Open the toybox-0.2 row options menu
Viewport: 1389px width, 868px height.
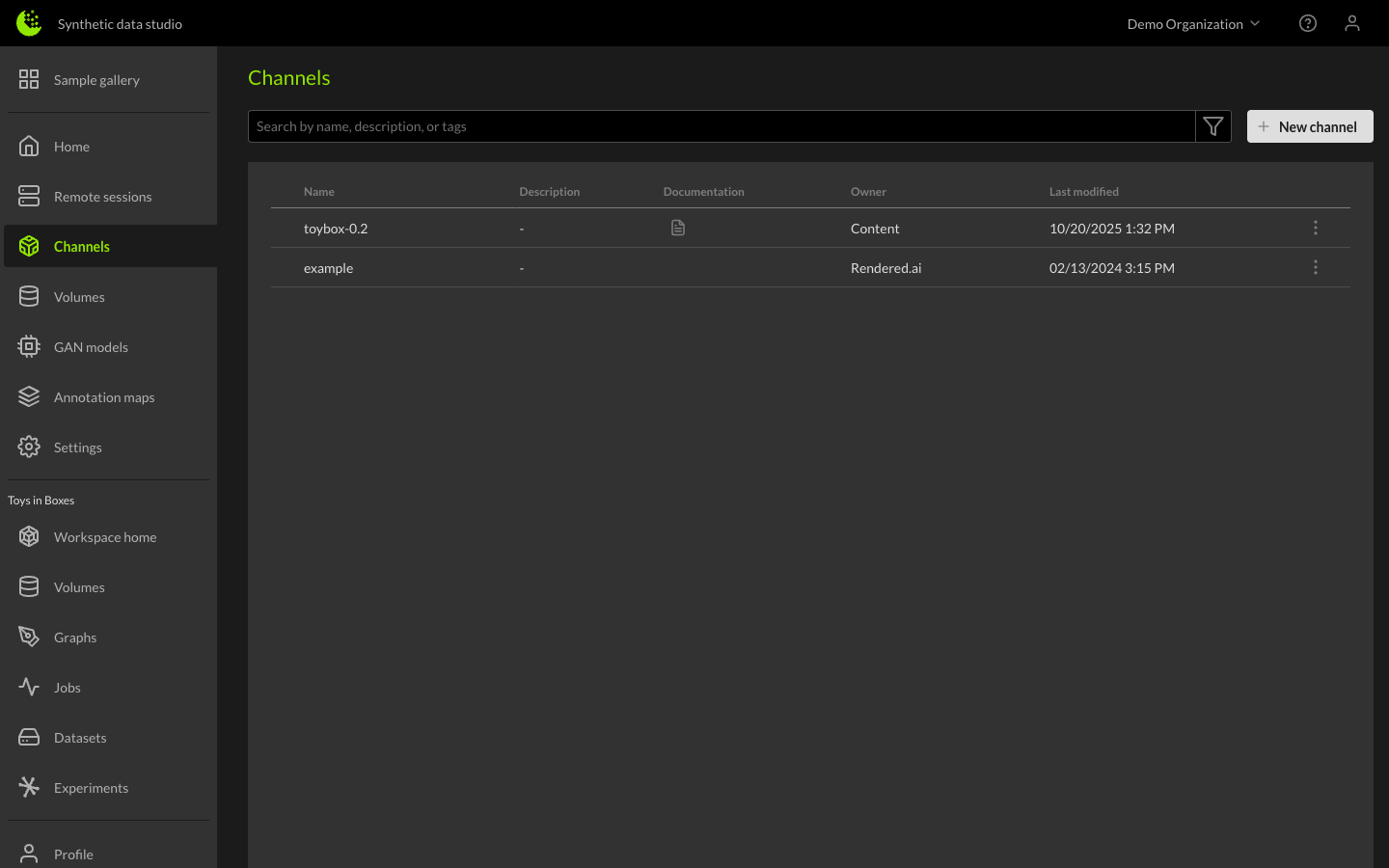[1315, 229]
